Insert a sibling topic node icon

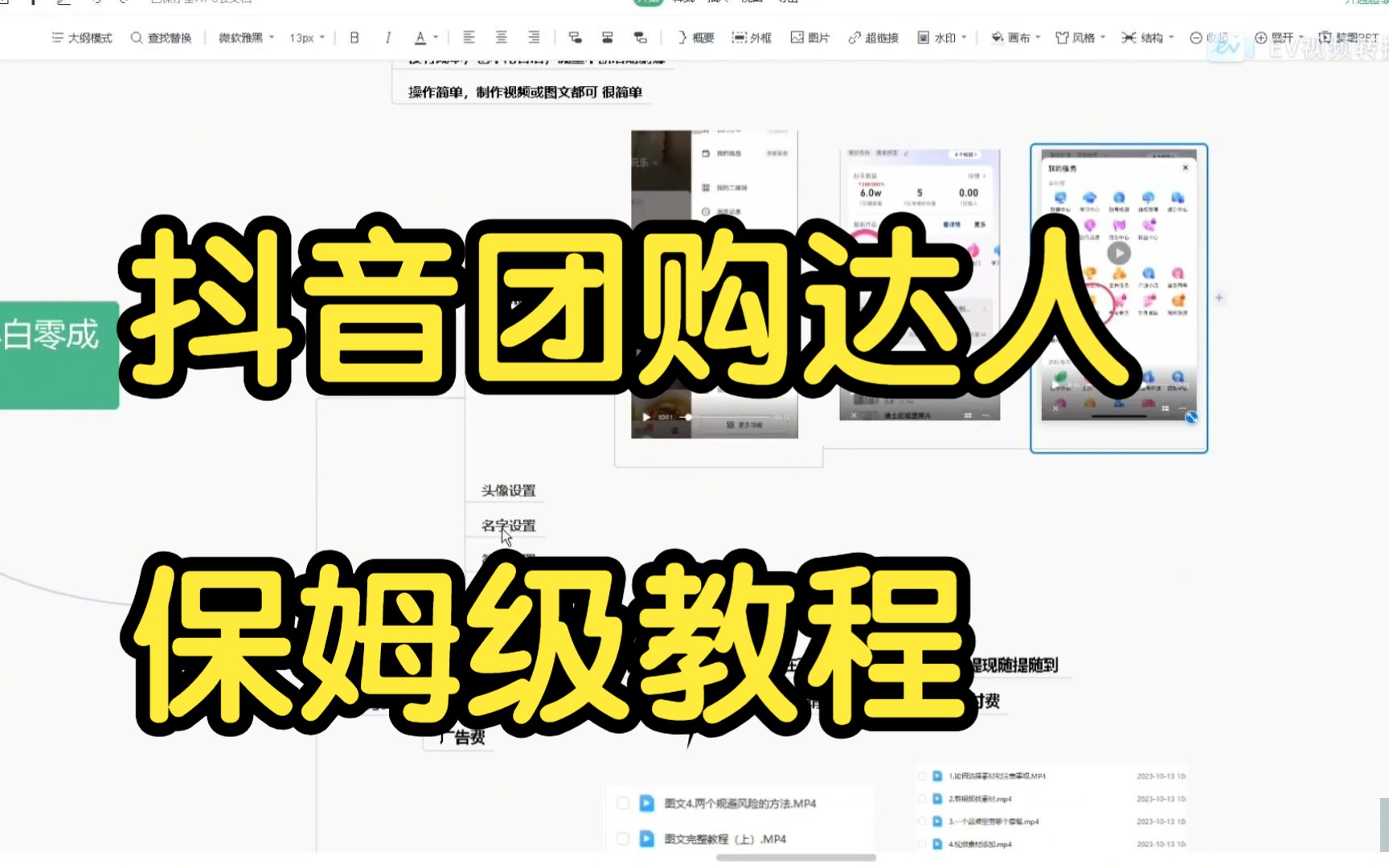pyautogui.click(x=608, y=38)
